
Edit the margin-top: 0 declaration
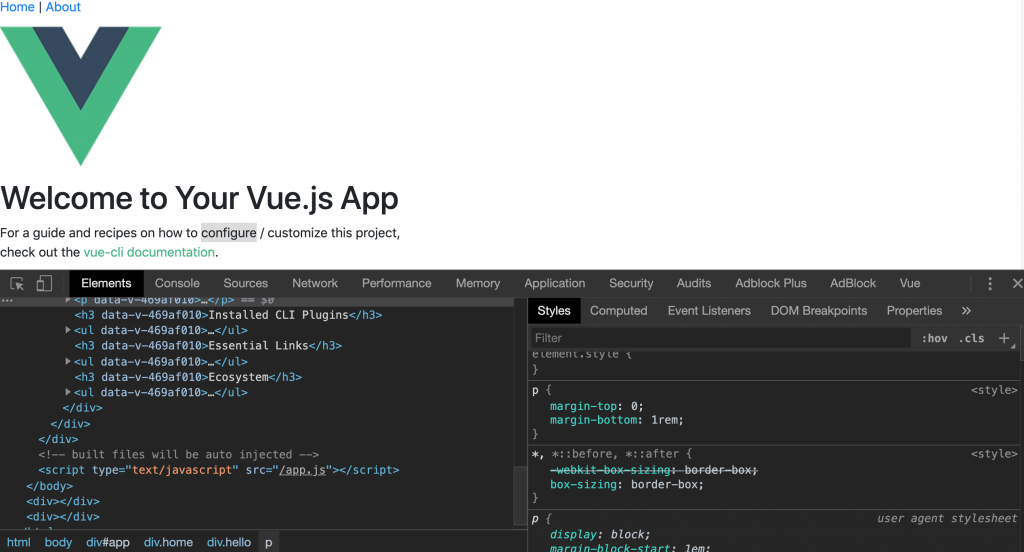point(596,406)
